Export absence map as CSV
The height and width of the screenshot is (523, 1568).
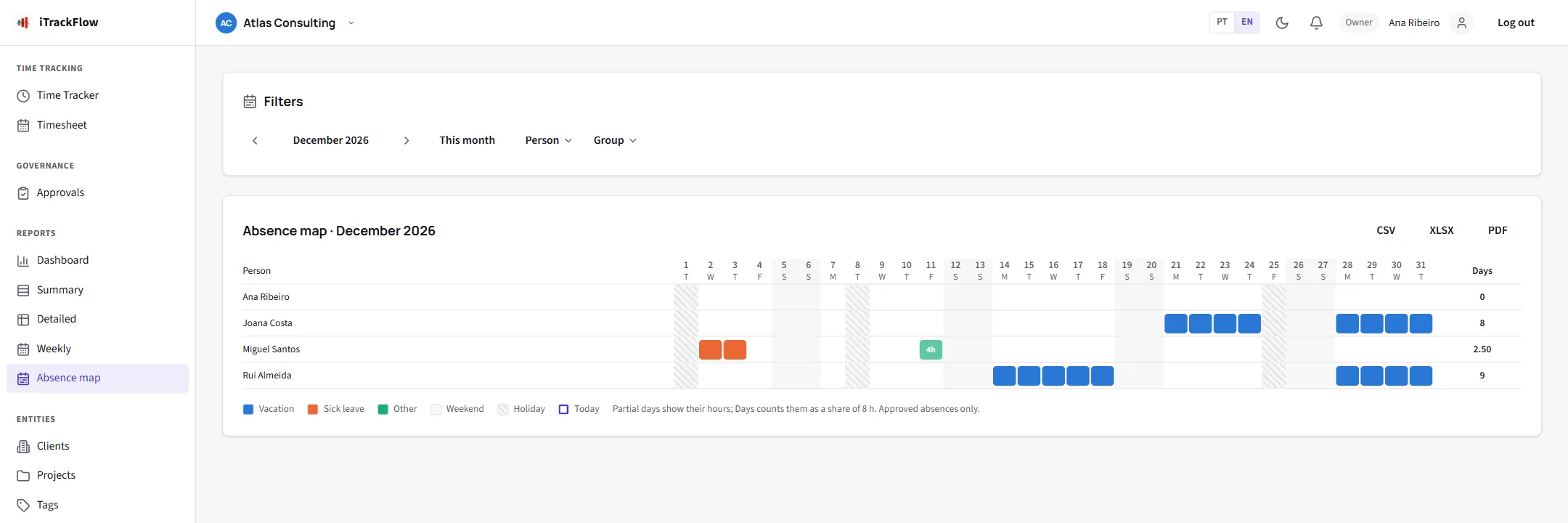click(x=1386, y=230)
